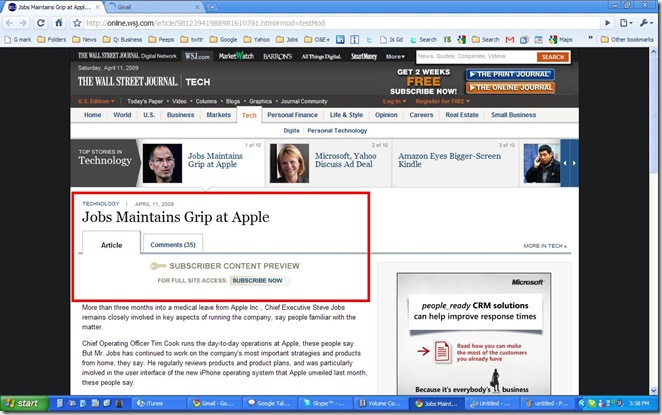The width and height of the screenshot is (662, 415).
Task: Open Volume Control from the taskbar
Action: click(x=382, y=404)
